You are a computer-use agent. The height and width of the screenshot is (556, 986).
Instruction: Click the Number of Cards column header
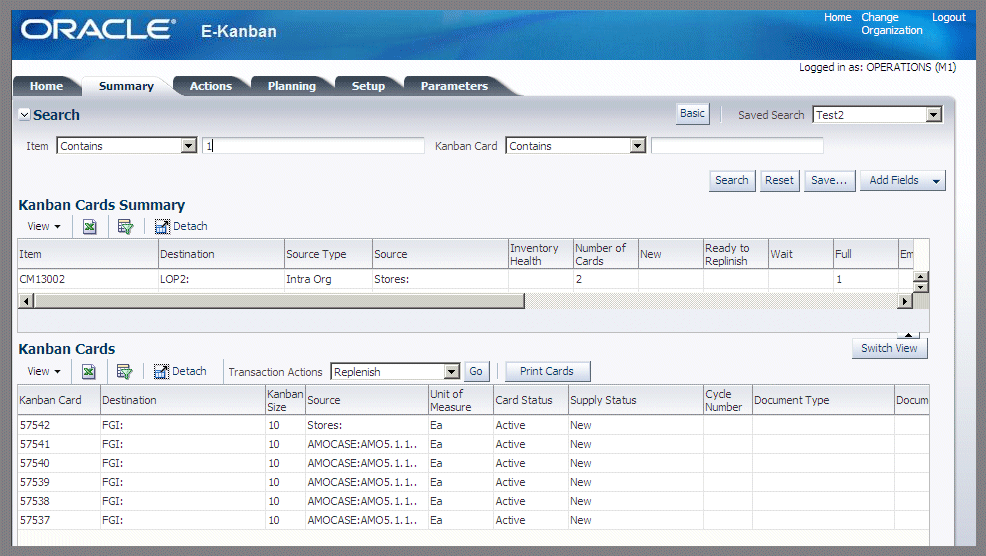606,254
